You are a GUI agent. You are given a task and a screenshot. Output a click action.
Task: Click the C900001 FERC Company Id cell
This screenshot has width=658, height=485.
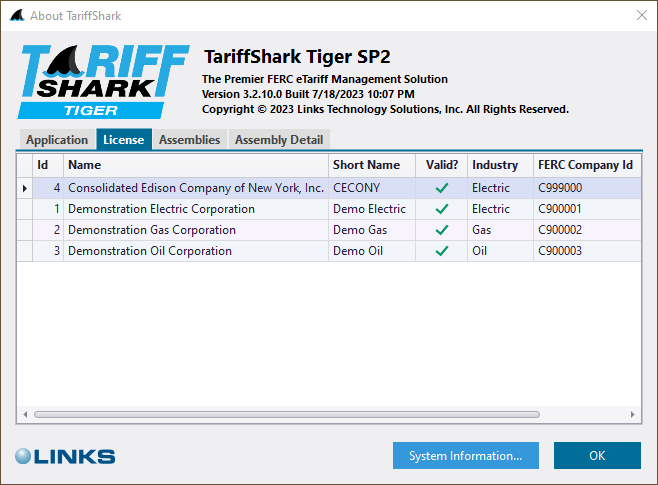point(587,209)
